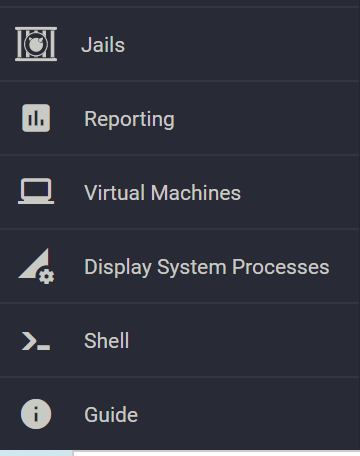Image resolution: width=360 pixels, height=456 pixels.
Task: Launch Shell via its text label
Action: (x=107, y=341)
